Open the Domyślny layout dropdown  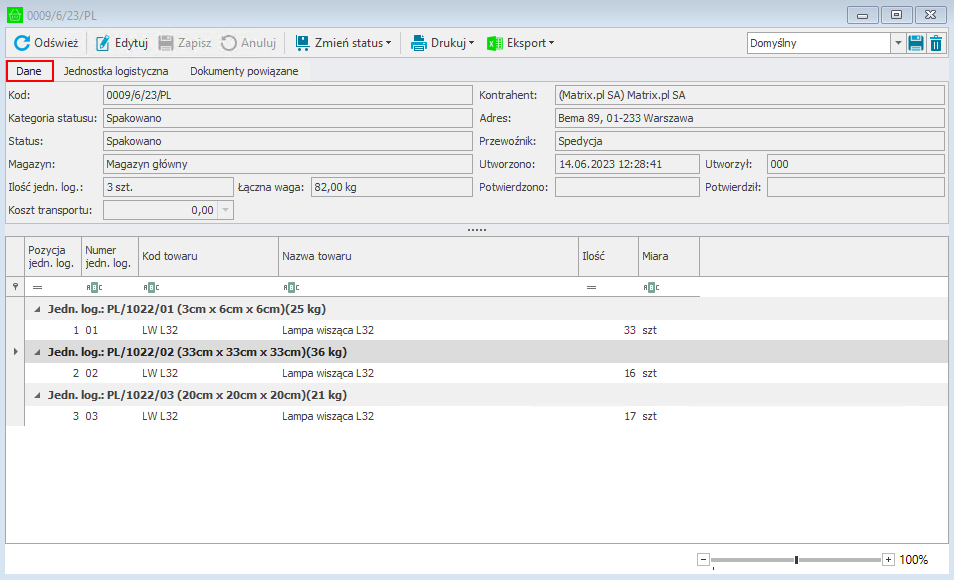pyautogui.click(x=897, y=43)
